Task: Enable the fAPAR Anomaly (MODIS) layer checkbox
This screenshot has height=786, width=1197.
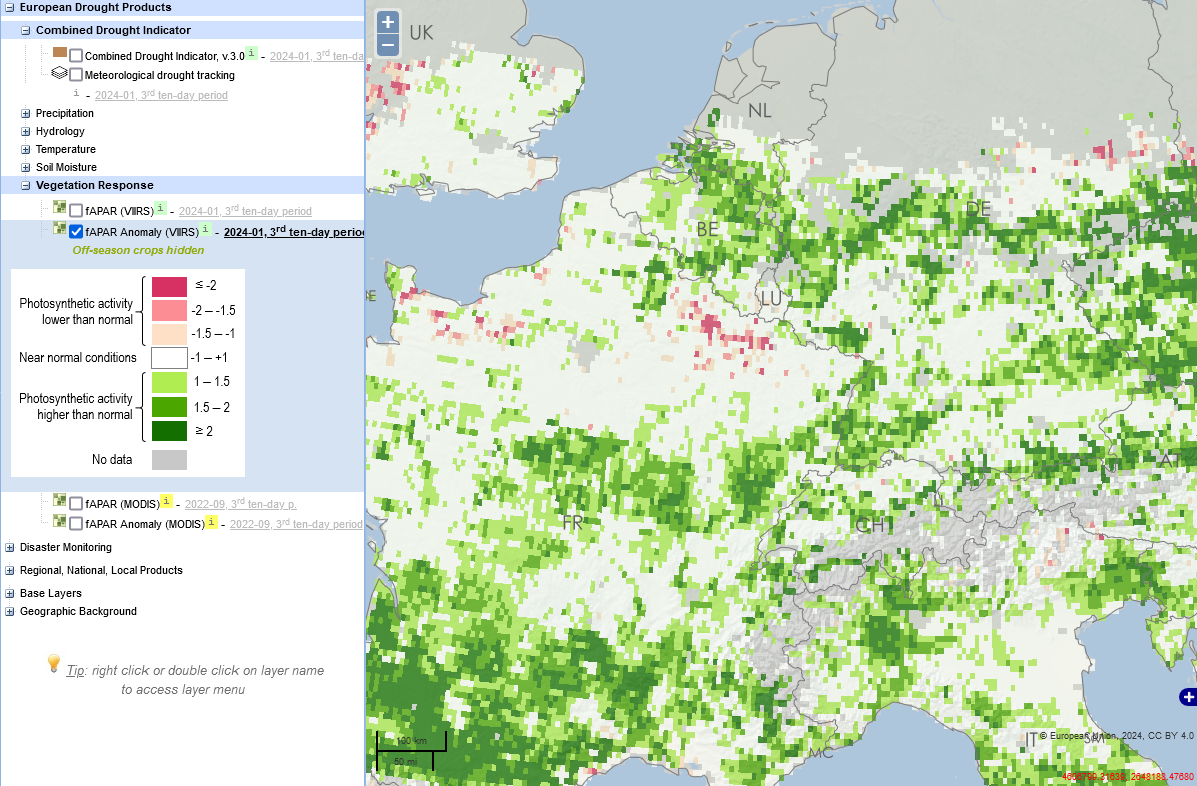Action: (x=76, y=524)
